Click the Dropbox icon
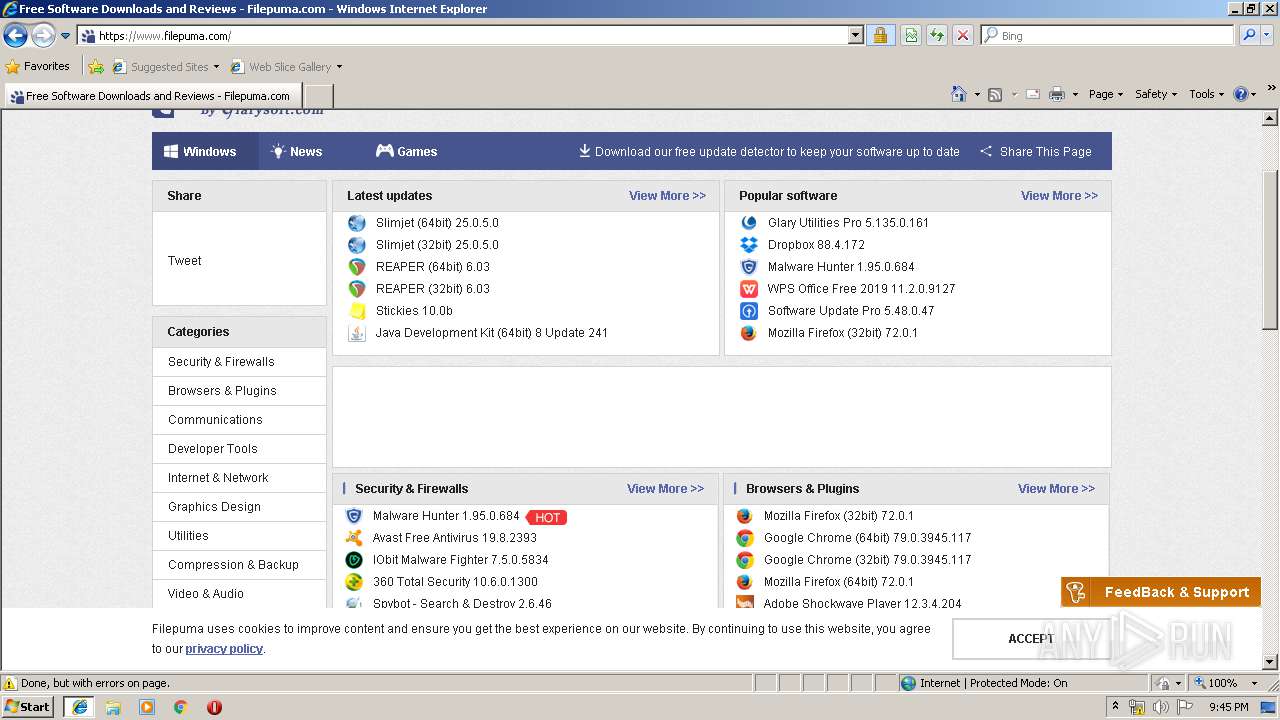 [x=749, y=245]
